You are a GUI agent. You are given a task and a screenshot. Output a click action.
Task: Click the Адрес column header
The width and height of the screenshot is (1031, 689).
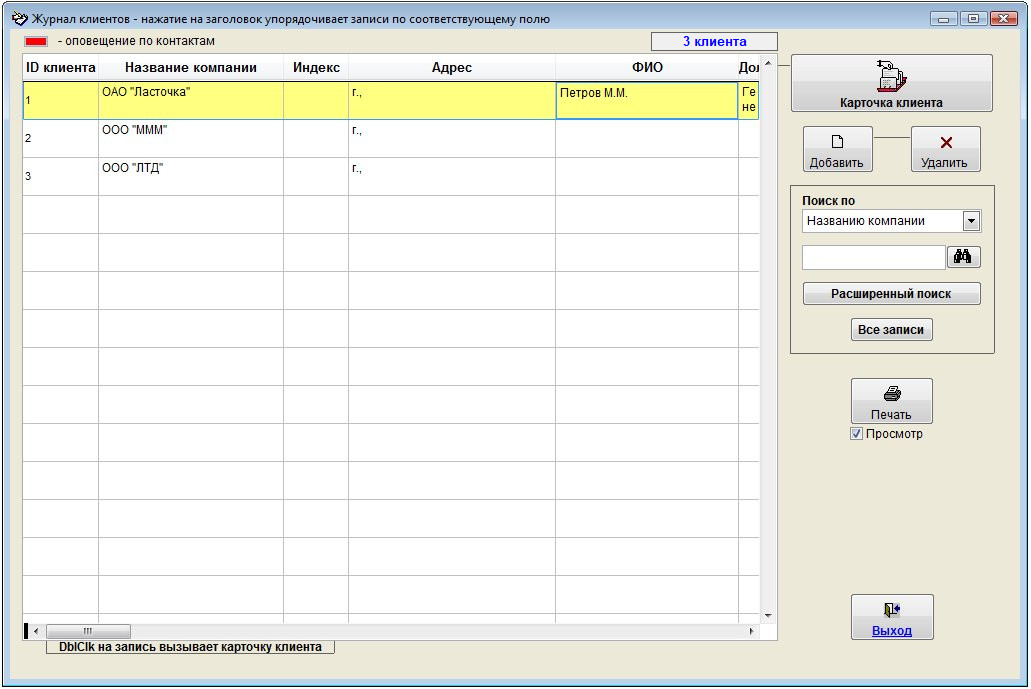tap(451, 68)
